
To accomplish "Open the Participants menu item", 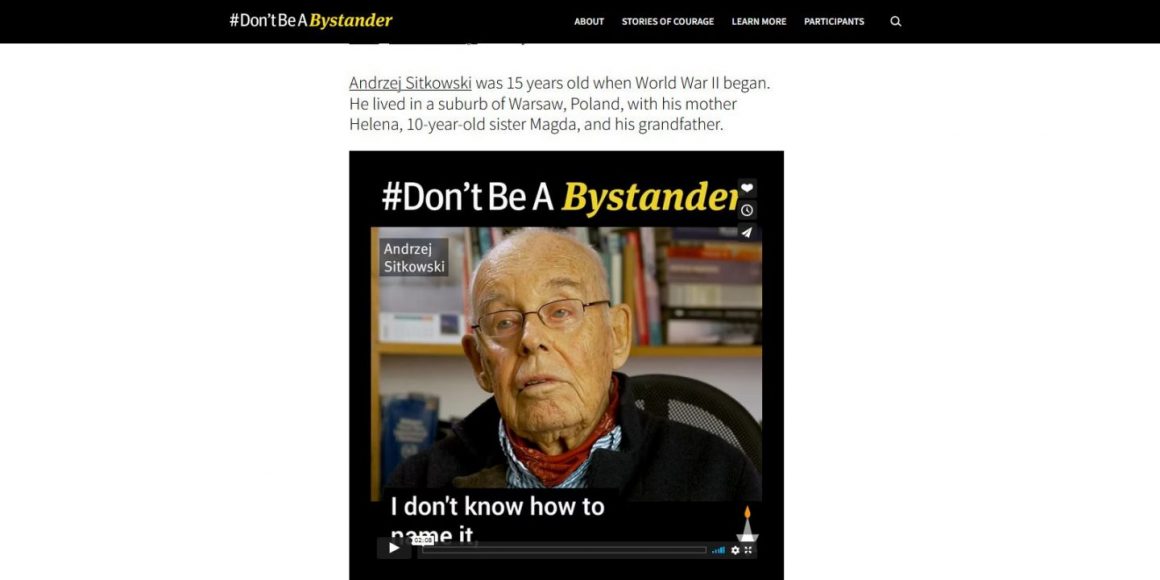I will 834,21.
